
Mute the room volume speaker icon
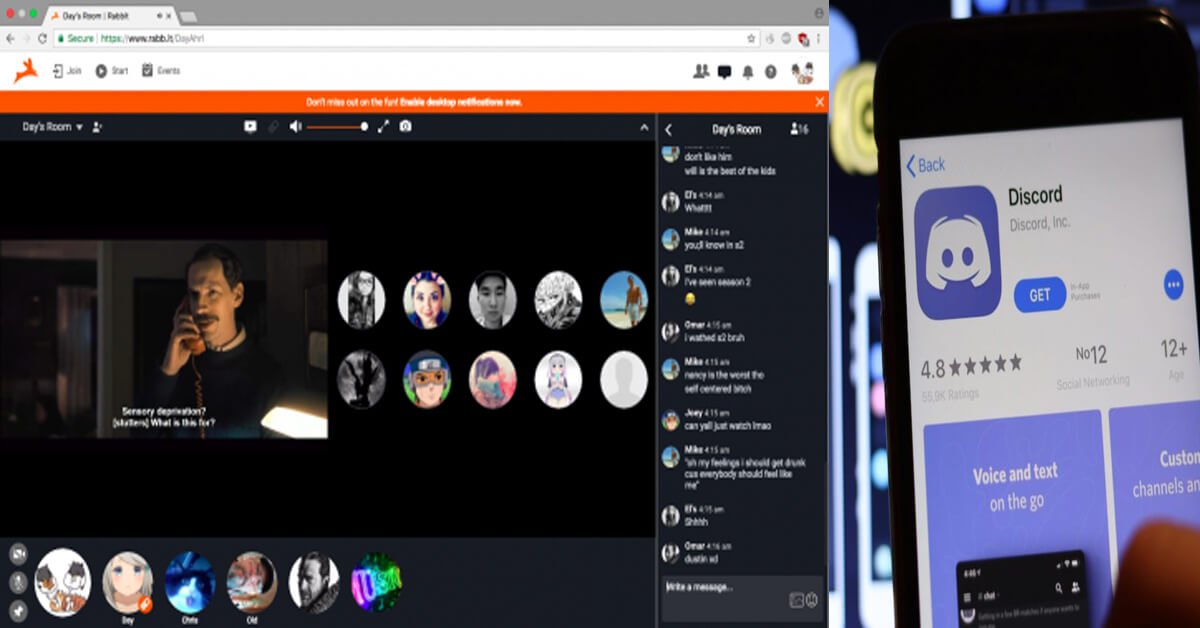click(x=295, y=127)
